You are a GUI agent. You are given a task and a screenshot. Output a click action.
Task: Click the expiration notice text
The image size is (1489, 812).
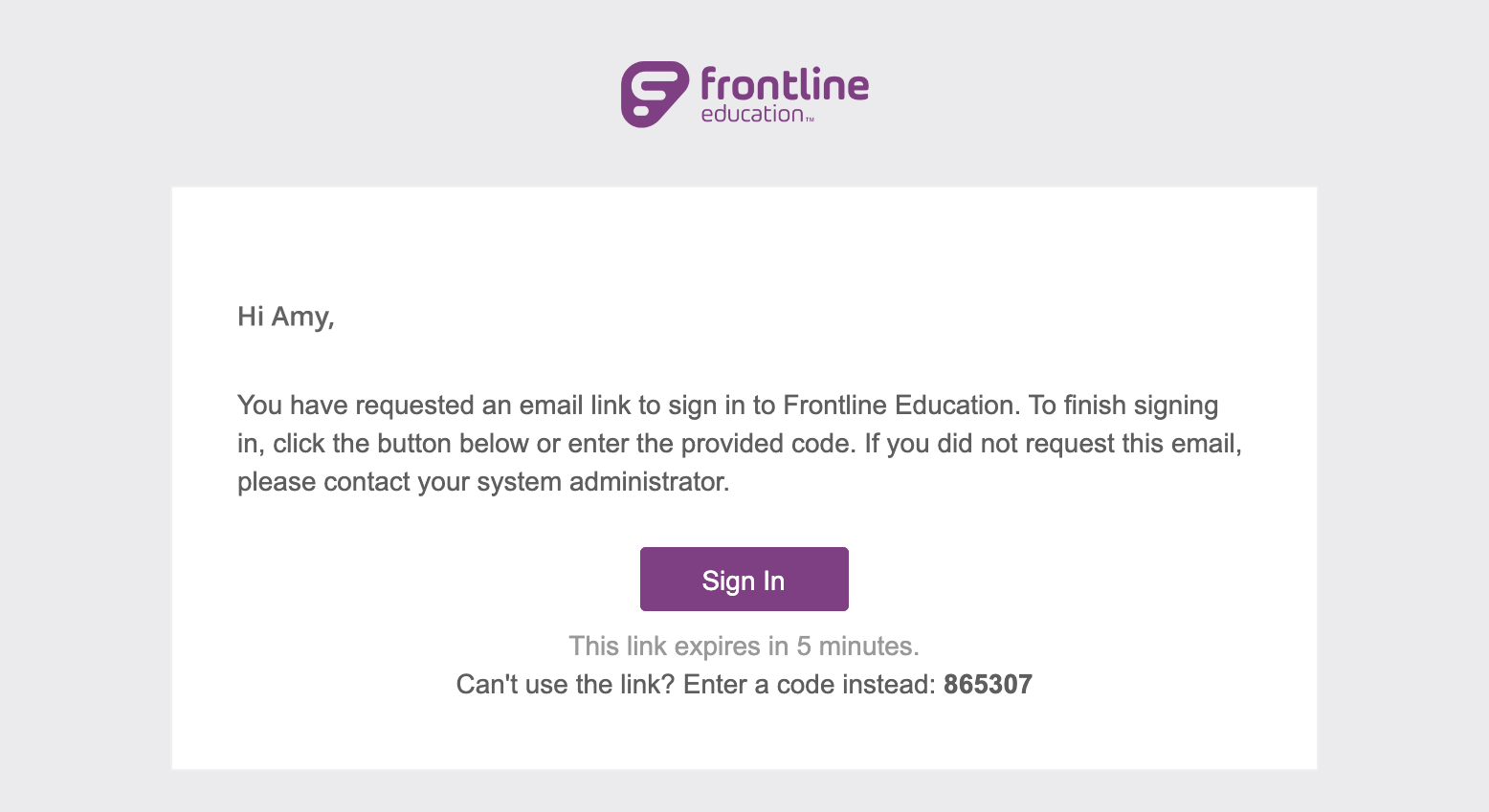click(x=744, y=646)
